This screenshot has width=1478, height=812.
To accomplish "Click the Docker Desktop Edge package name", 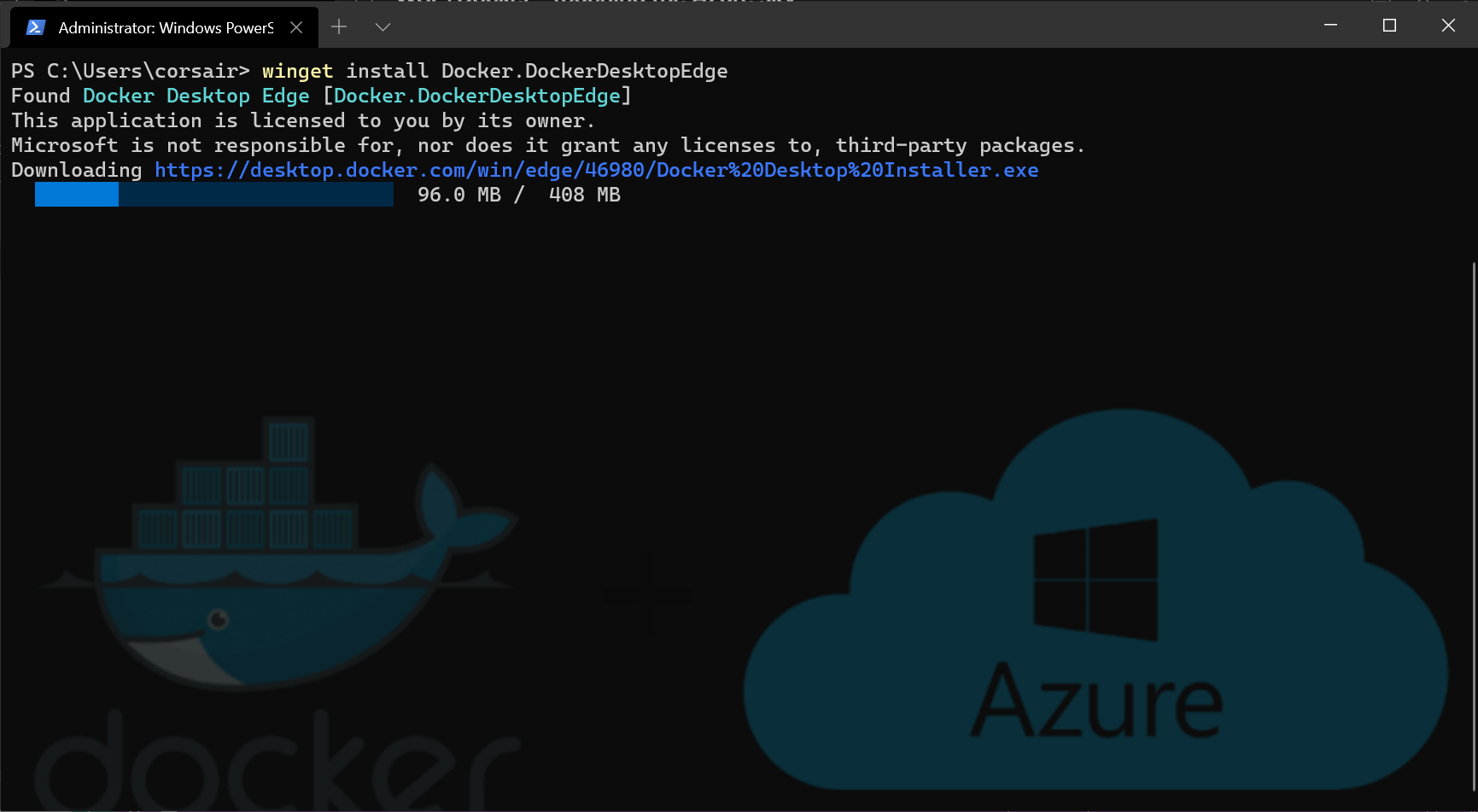I will [196, 96].
